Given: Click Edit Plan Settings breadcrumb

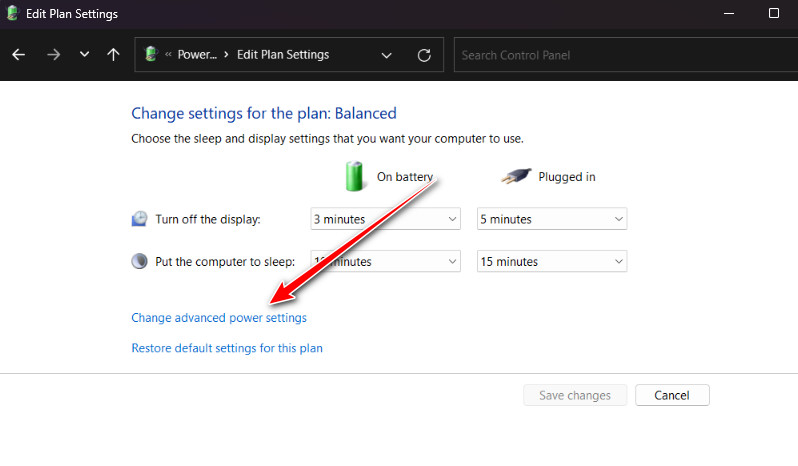Looking at the screenshot, I should point(283,54).
